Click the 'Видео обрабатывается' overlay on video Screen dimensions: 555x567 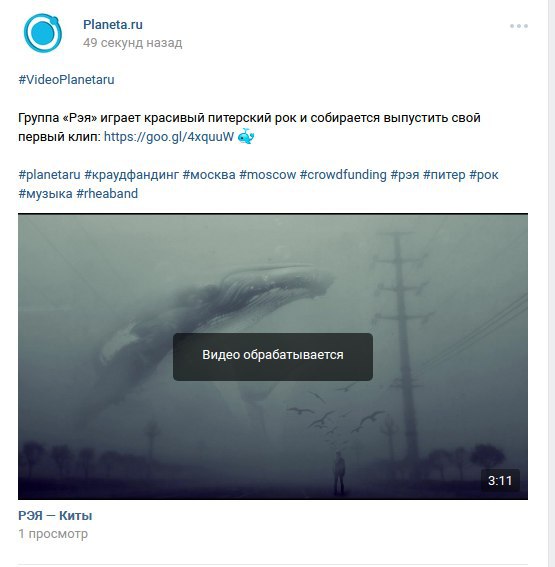(273, 357)
